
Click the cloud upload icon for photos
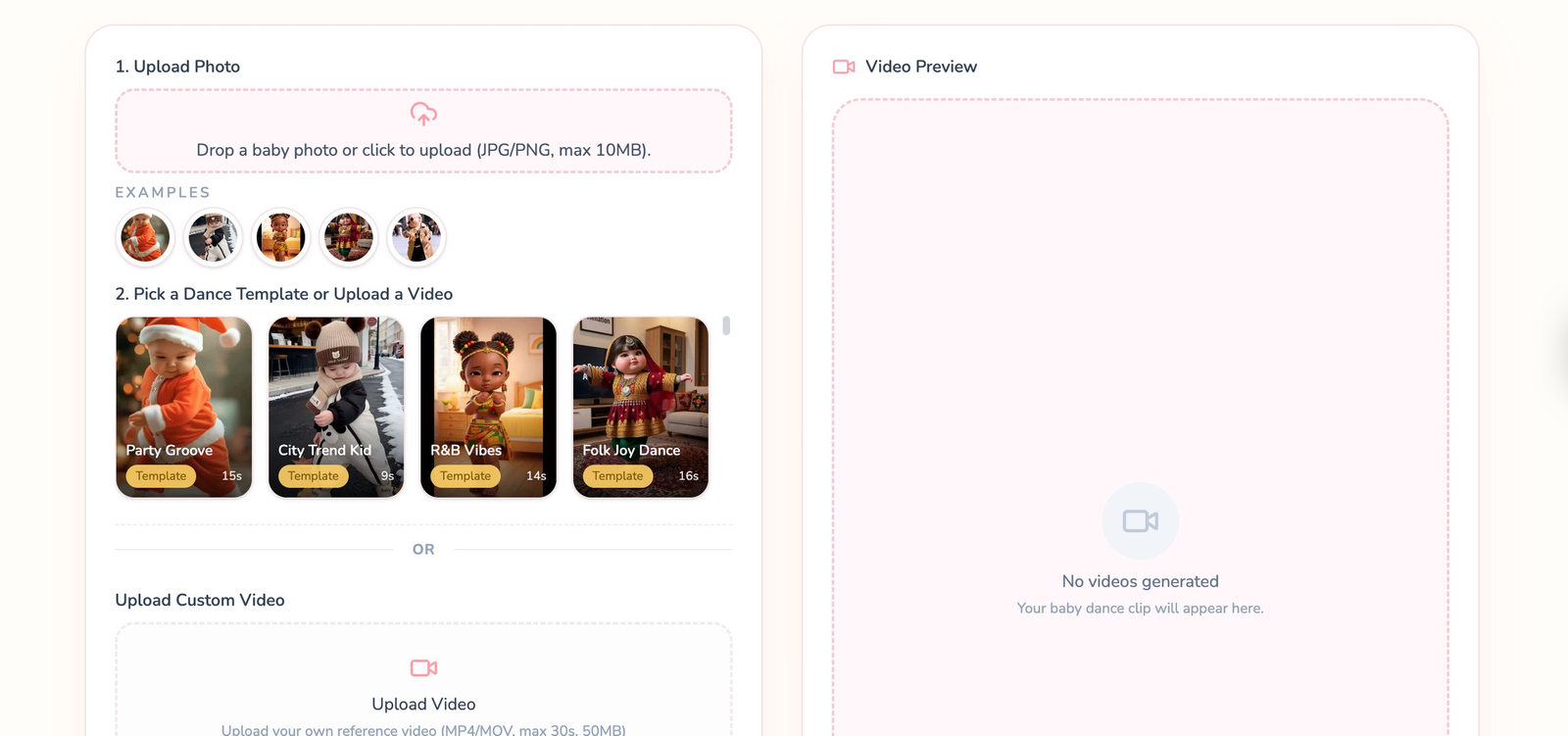click(423, 114)
